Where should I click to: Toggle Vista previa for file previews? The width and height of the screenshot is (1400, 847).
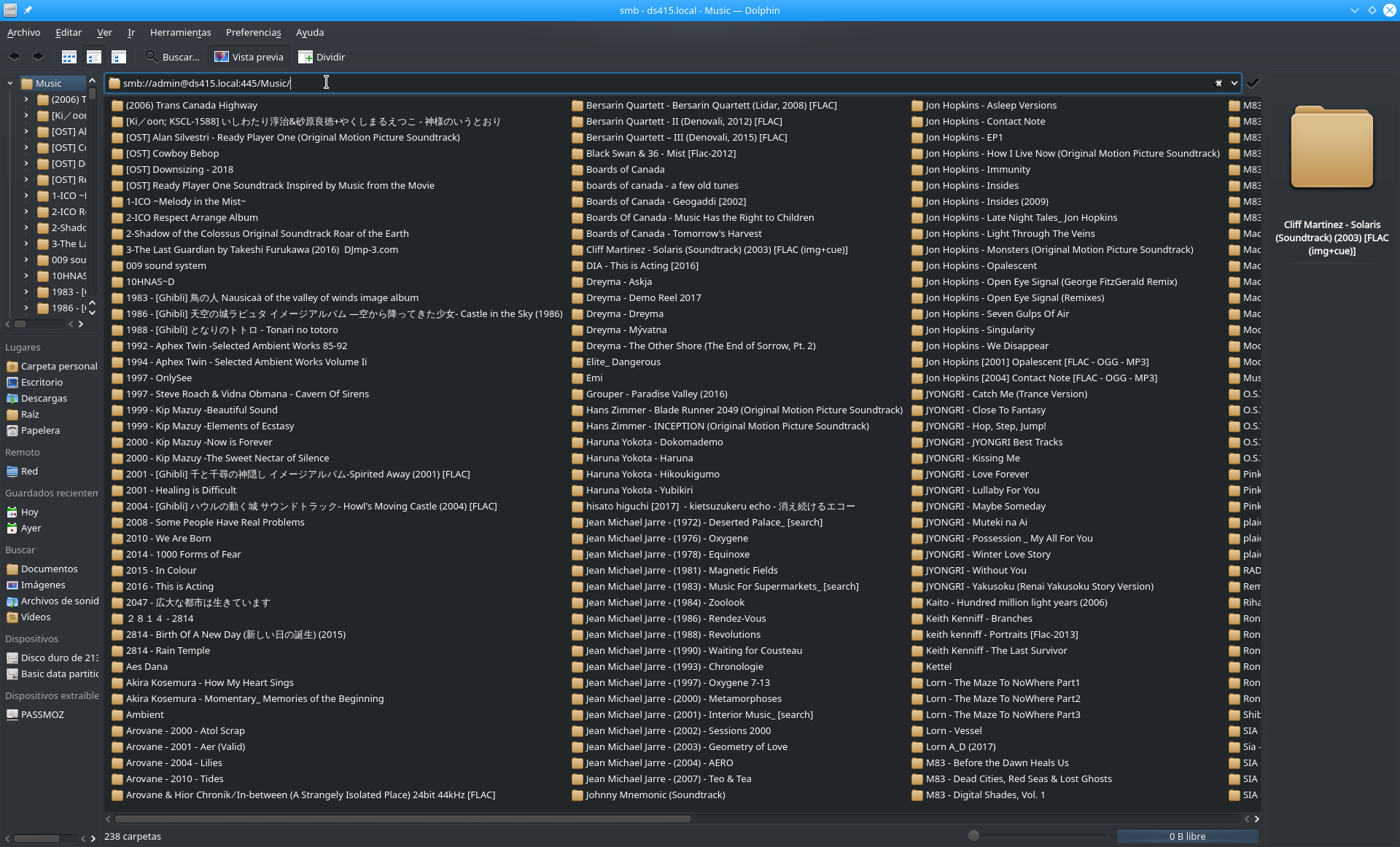point(248,56)
